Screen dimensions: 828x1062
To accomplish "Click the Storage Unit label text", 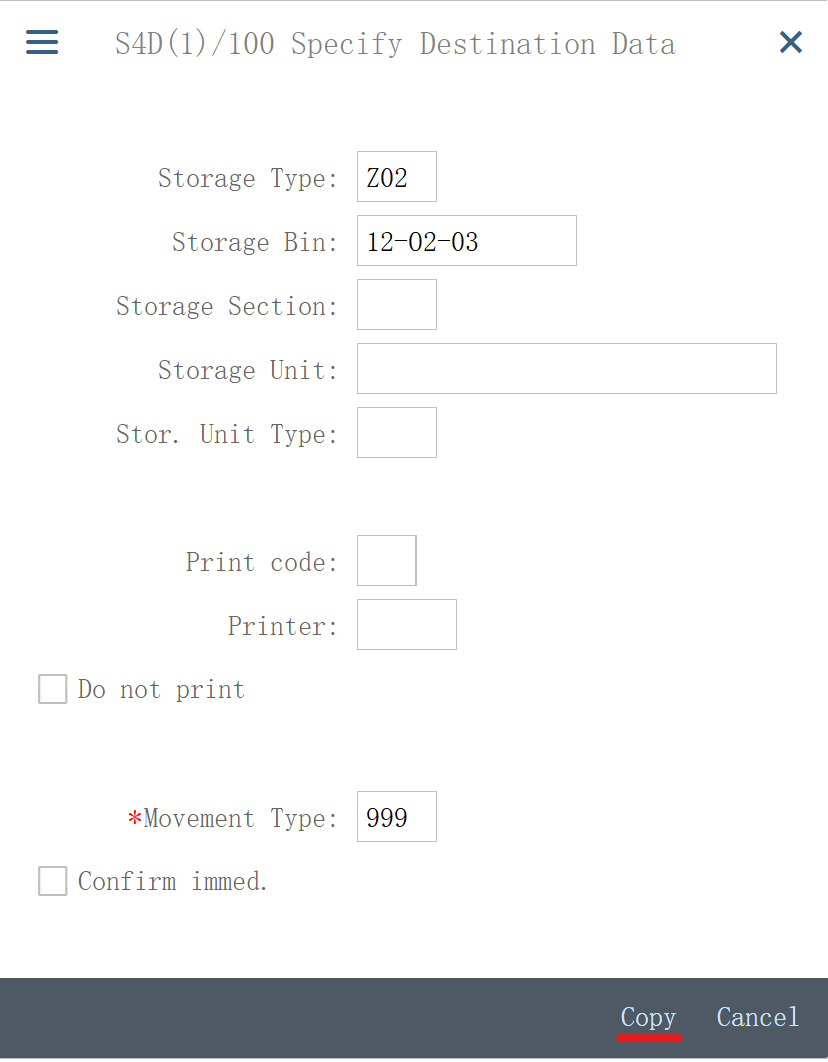I will [248, 371].
